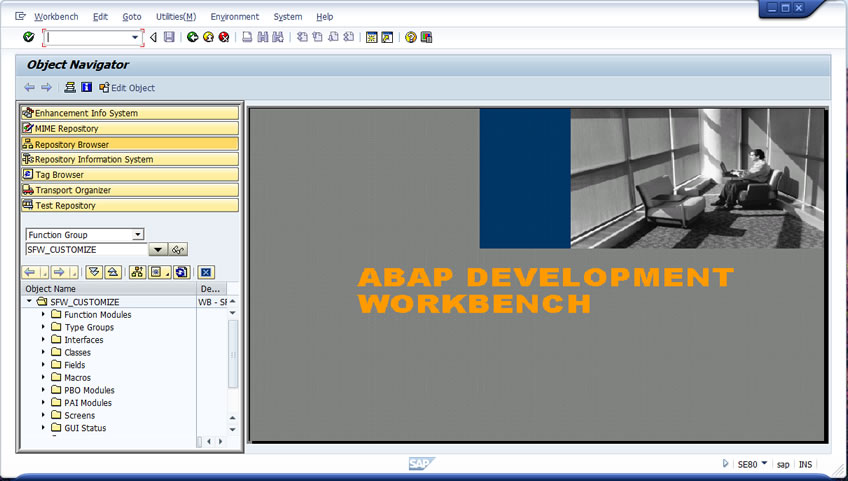848x481 pixels.
Task: Click the glasses Display button beside SFW_CUSTOMIZE
Action: (x=178, y=249)
